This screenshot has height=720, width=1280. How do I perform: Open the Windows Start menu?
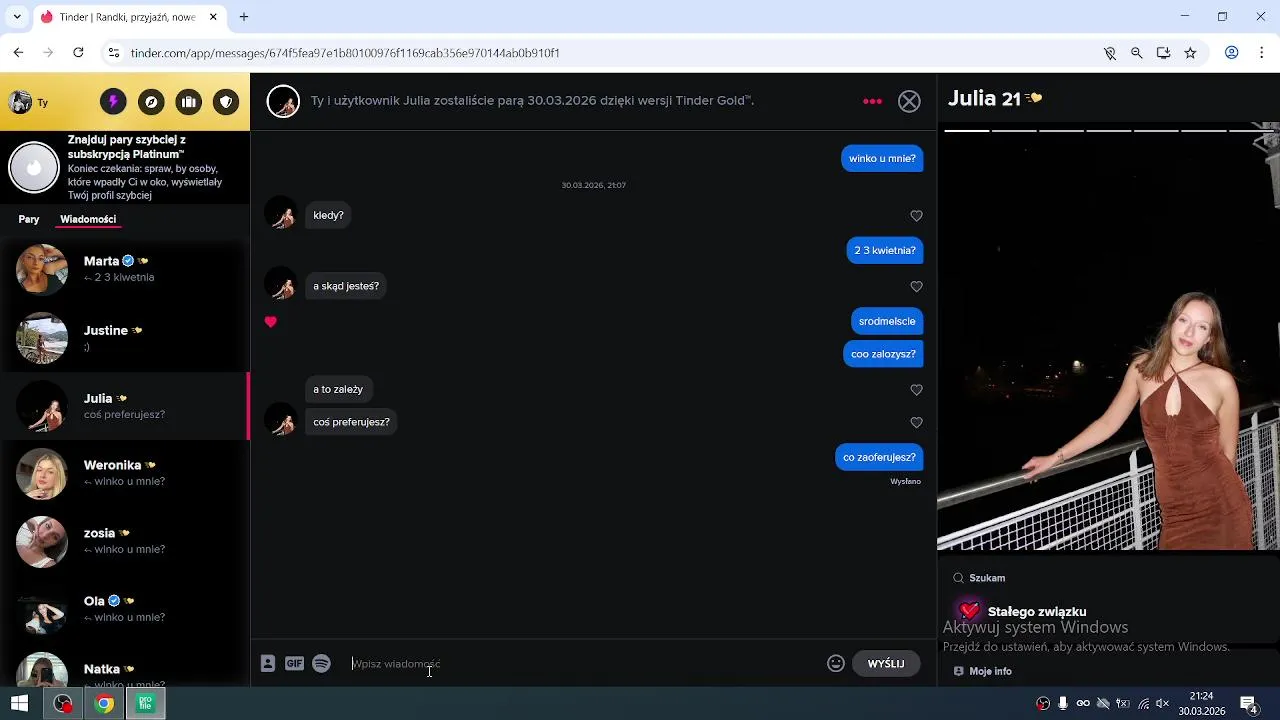tap(19, 704)
